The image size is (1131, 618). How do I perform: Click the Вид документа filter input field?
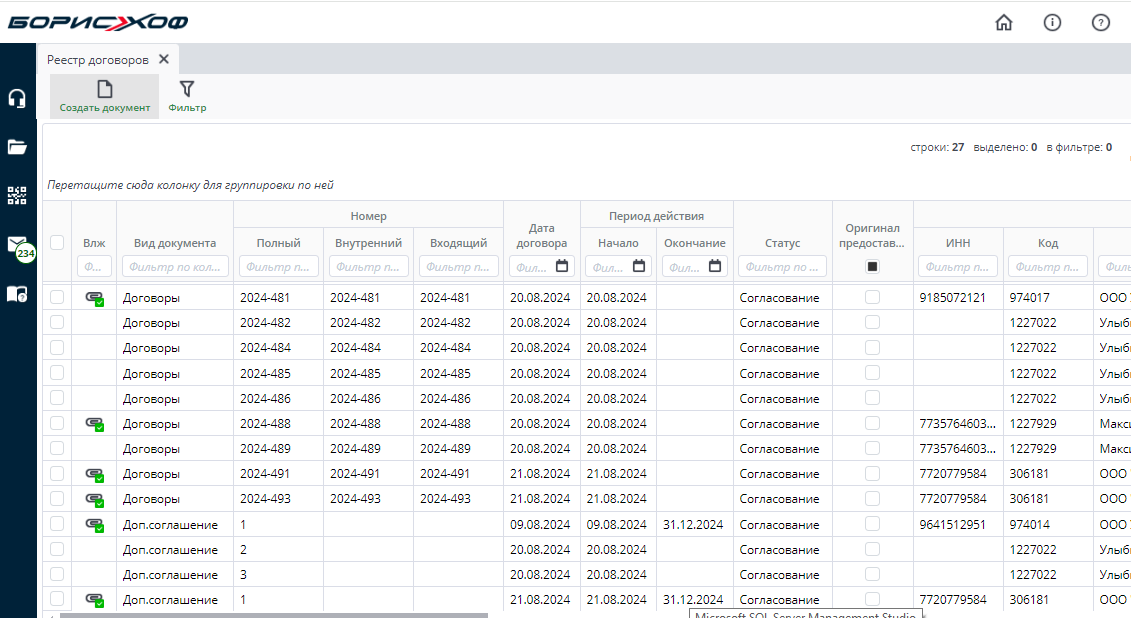[175, 267]
